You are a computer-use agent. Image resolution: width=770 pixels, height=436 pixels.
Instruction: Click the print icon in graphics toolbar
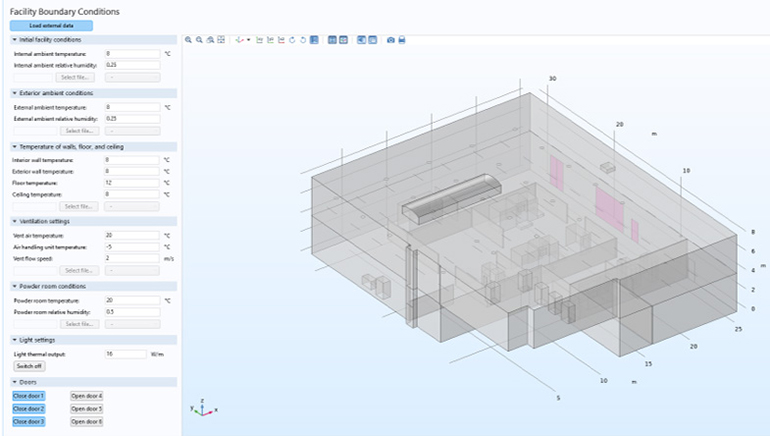[x=401, y=40]
